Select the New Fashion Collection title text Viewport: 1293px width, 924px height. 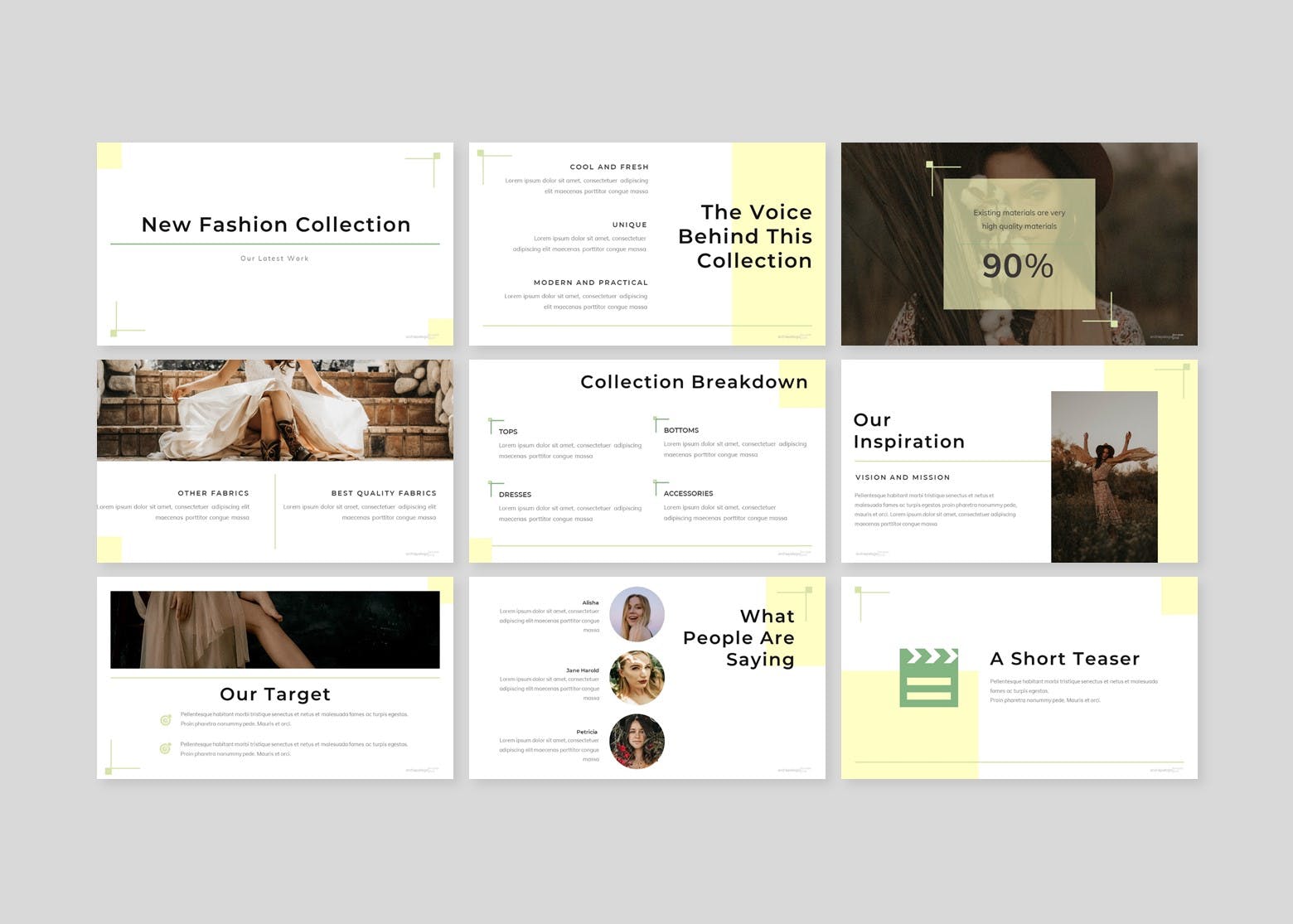point(275,225)
